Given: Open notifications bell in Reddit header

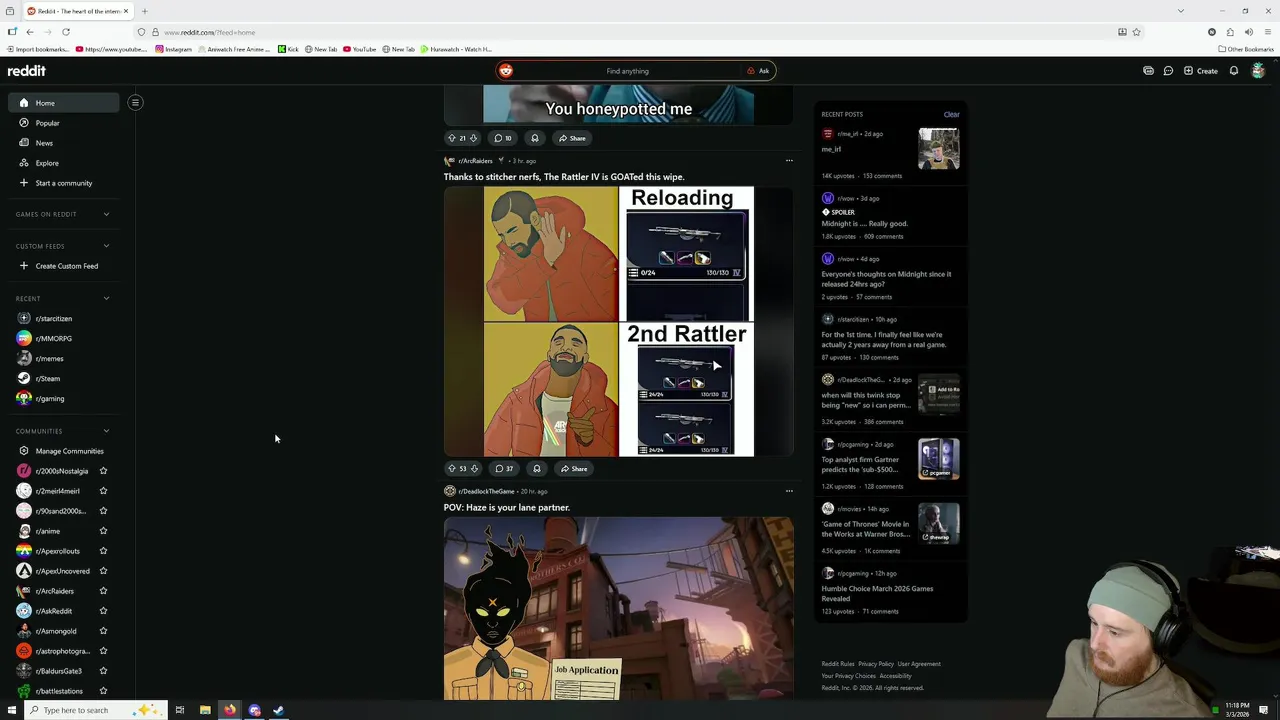Looking at the screenshot, I should (1234, 71).
